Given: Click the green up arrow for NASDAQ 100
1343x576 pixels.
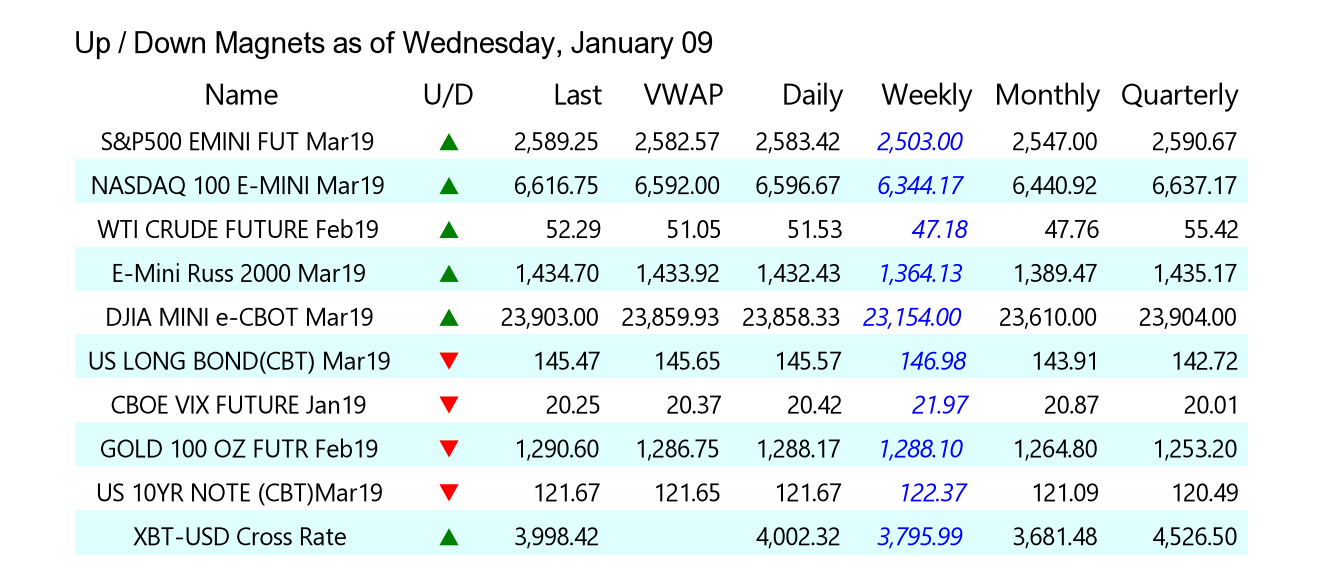Looking at the screenshot, I should (448, 186).
